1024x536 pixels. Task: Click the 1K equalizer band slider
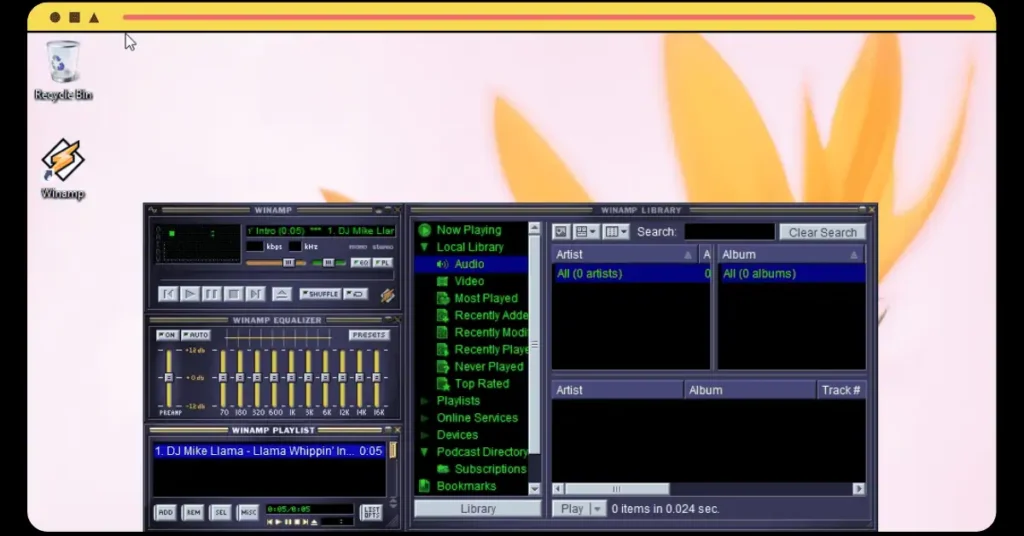click(291, 377)
